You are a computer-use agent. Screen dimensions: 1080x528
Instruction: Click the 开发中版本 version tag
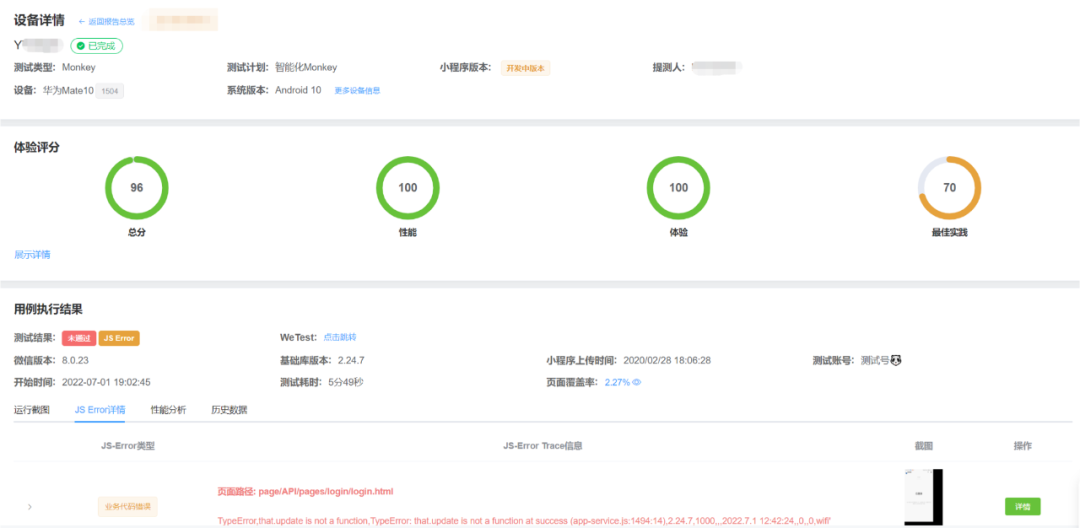click(x=526, y=68)
